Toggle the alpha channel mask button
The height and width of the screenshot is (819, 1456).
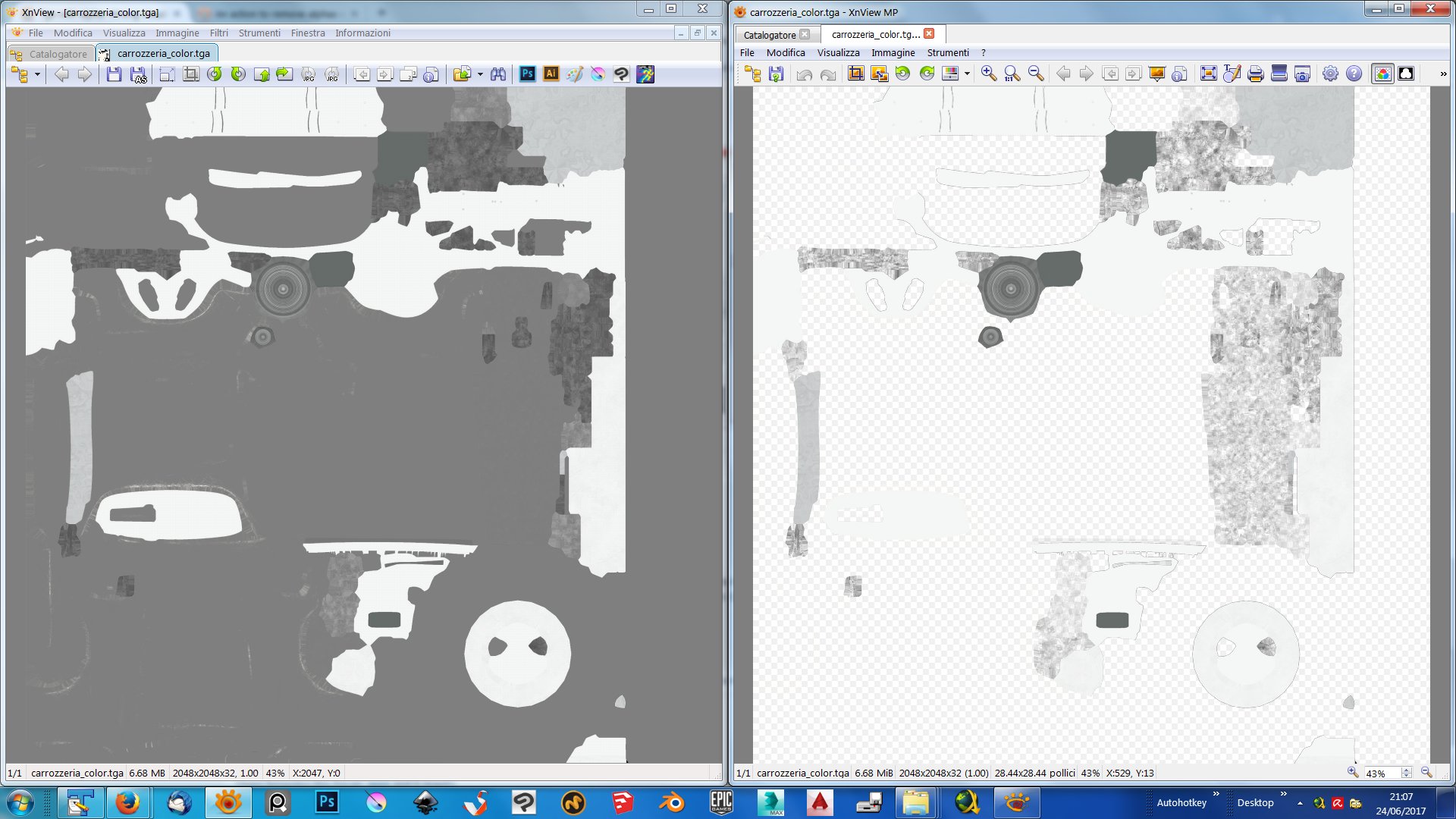(1406, 74)
